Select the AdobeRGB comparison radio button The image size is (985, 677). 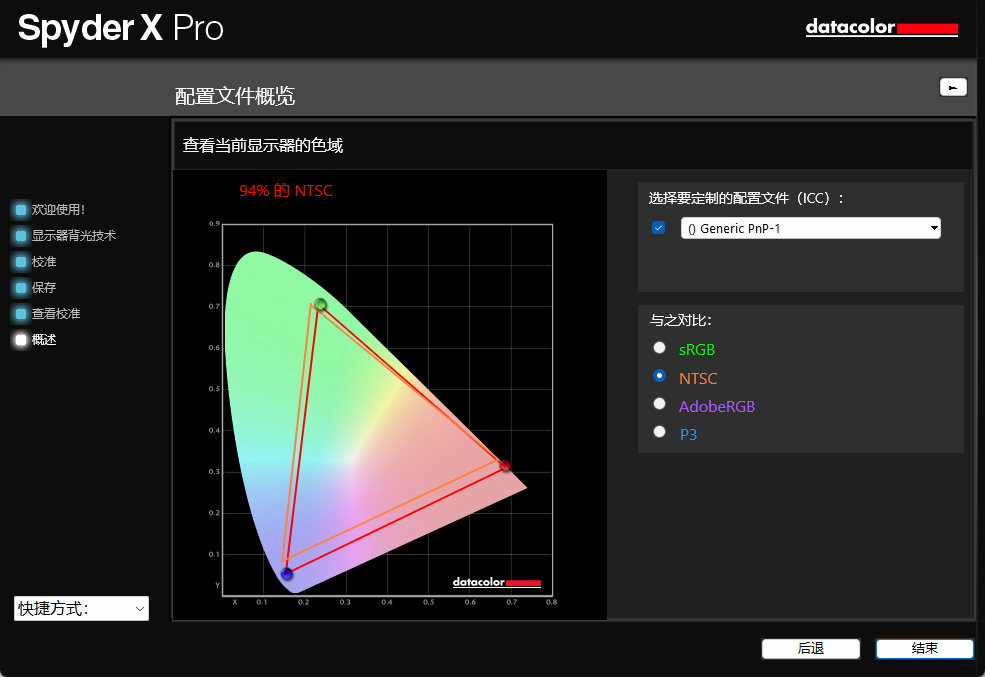(x=659, y=404)
